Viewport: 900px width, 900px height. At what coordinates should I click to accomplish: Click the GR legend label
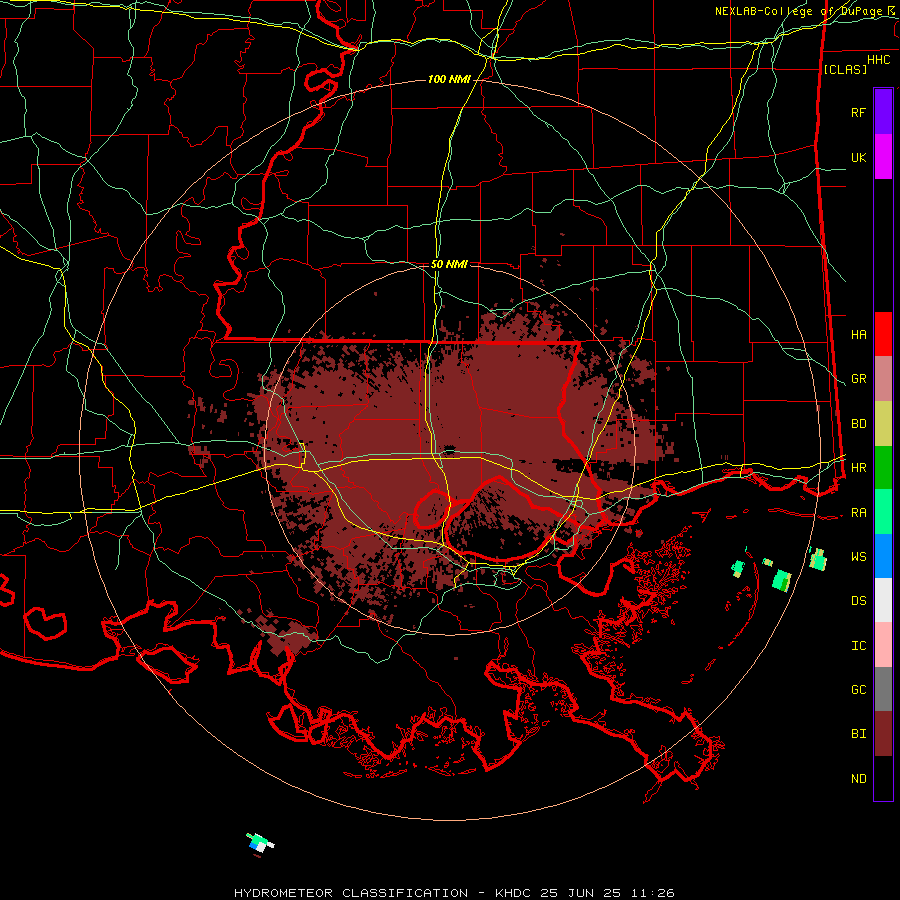pyautogui.click(x=858, y=379)
